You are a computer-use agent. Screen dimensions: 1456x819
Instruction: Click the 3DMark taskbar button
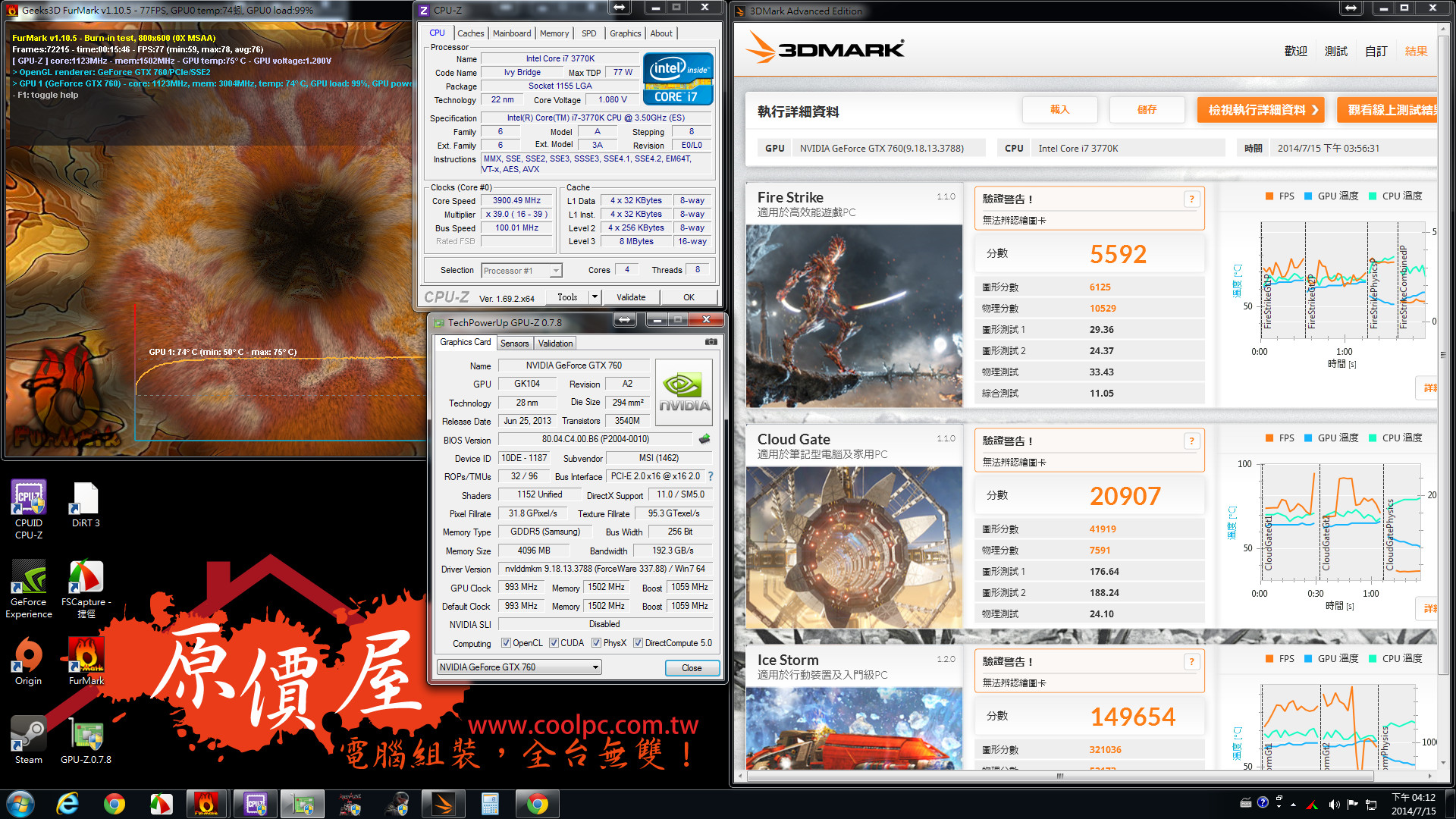pyautogui.click(x=444, y=804)
